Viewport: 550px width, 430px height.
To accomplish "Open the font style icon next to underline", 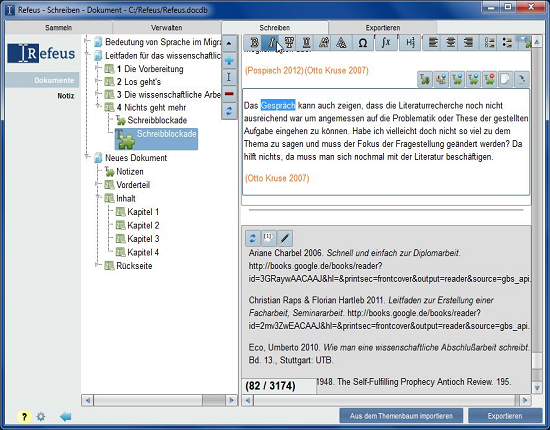I will click(x=323, y=43).
